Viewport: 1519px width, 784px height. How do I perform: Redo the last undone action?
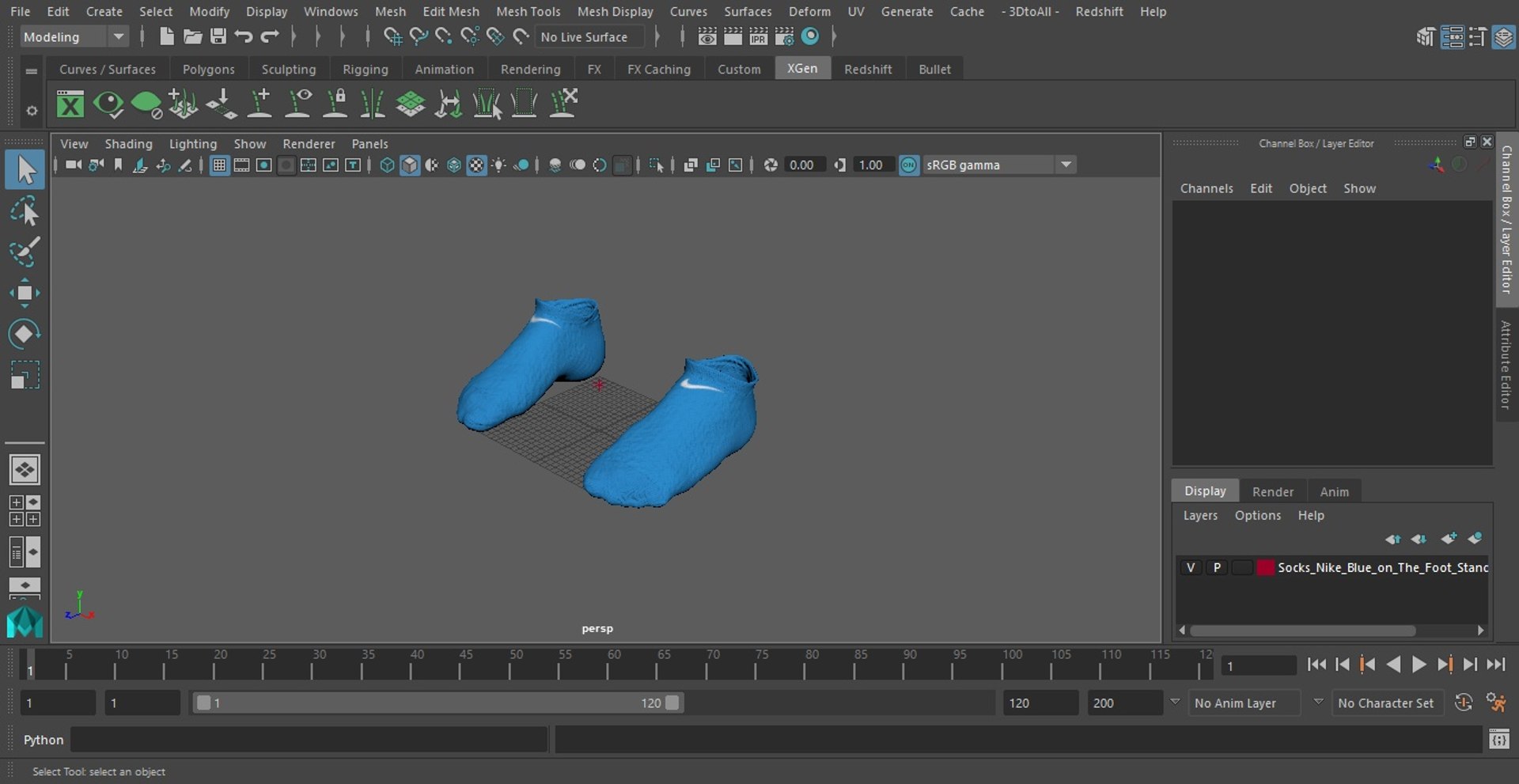(x=270, y=36)
